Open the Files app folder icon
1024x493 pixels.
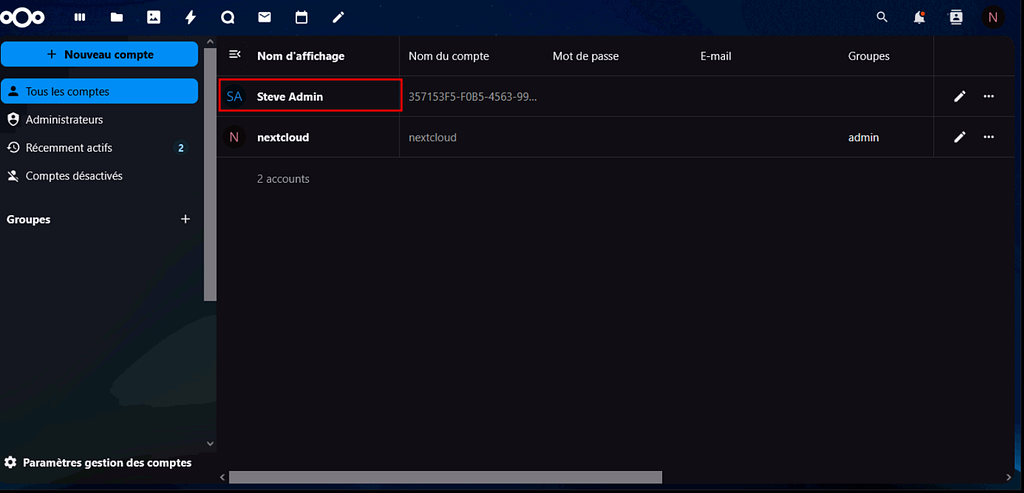117,17
